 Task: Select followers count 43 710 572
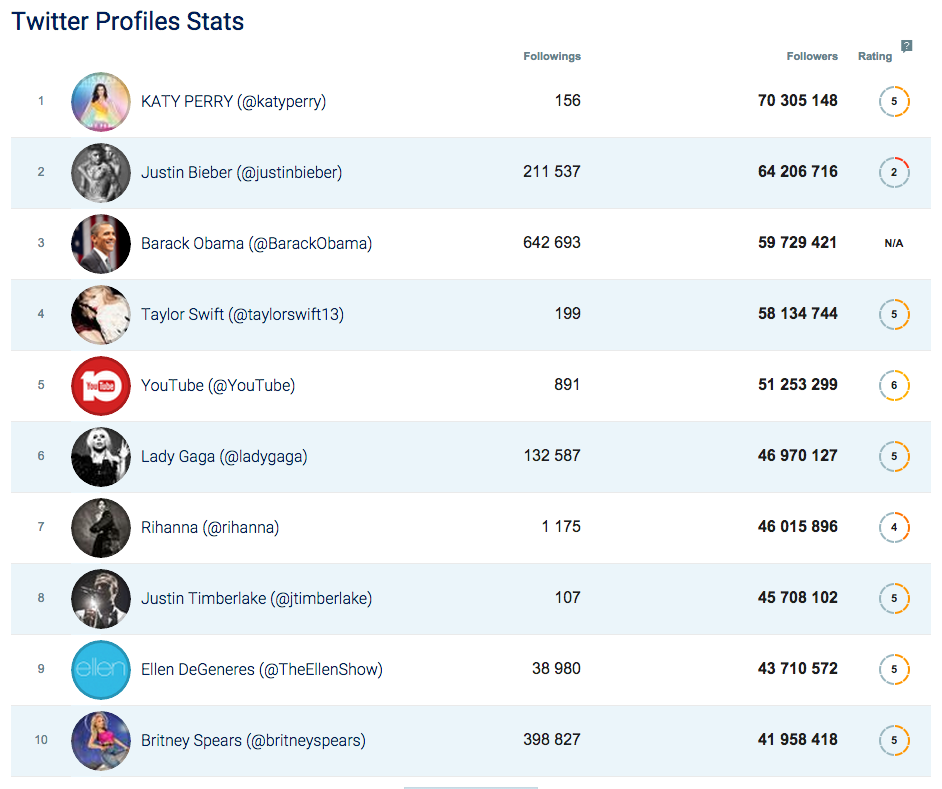tap(798, 668)
